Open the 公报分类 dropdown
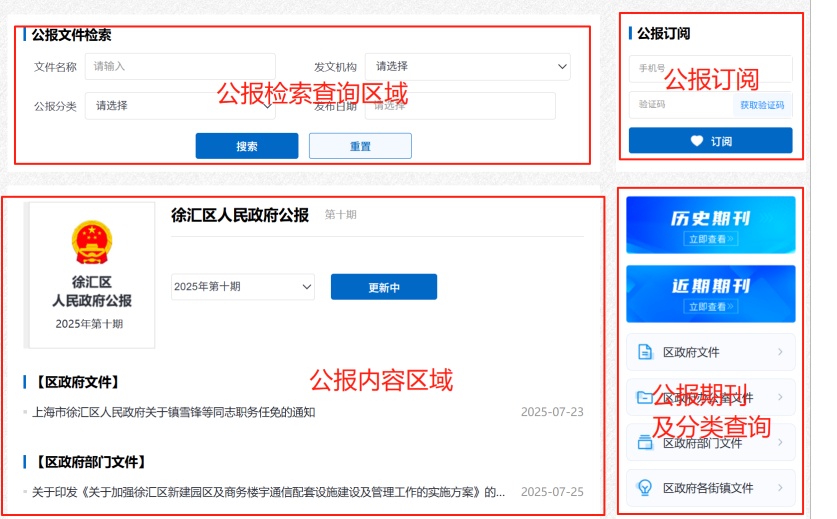Screen dimensions: 837x519 tap(180, 106)
